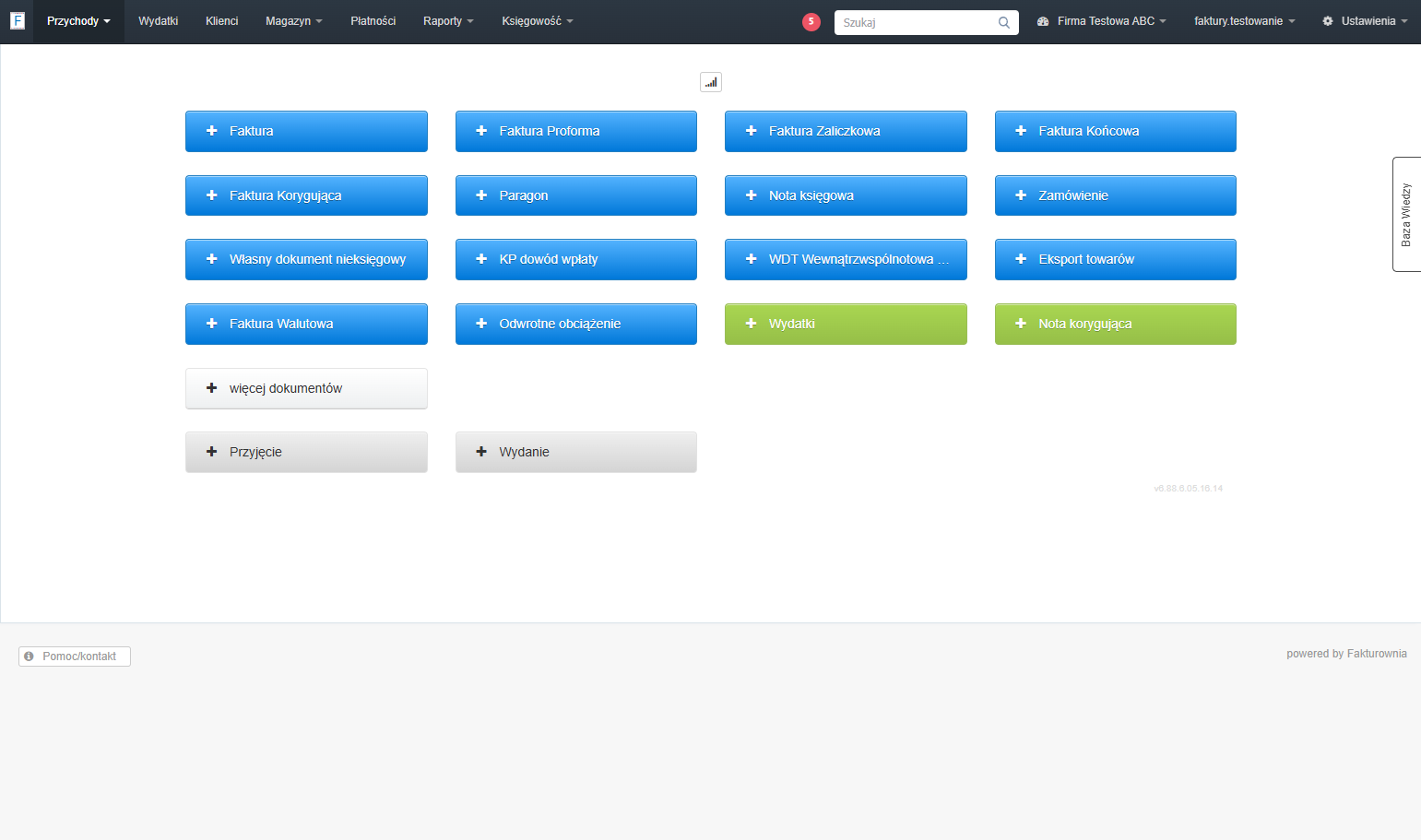Add a Faktura Zaliczkowa
This screenshot has height=840, width=1421.
[x=846, y=131]
